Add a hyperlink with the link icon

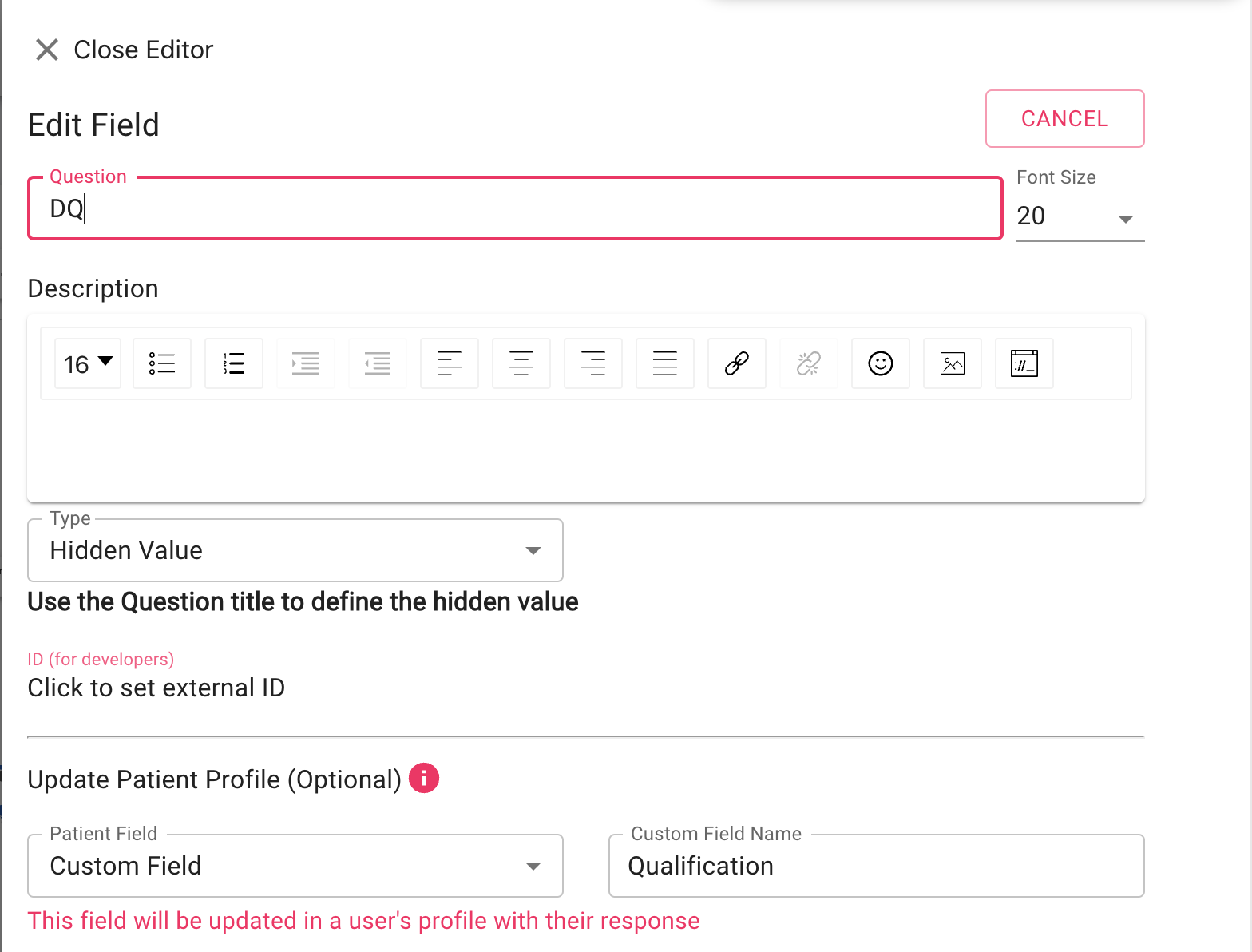pyautogui.click(x=737, y=363)
